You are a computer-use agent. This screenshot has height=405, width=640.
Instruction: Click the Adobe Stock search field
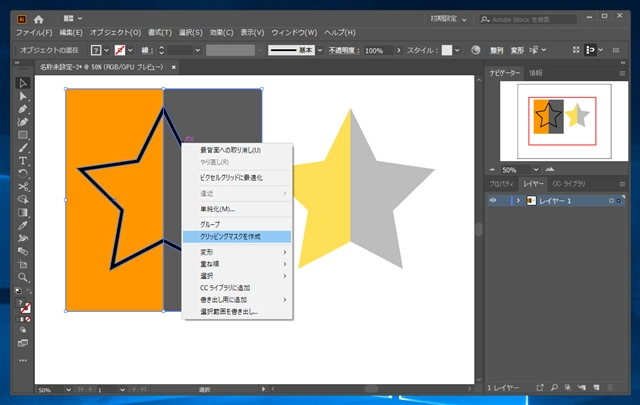pyautogui.click(x=528, y=19)
